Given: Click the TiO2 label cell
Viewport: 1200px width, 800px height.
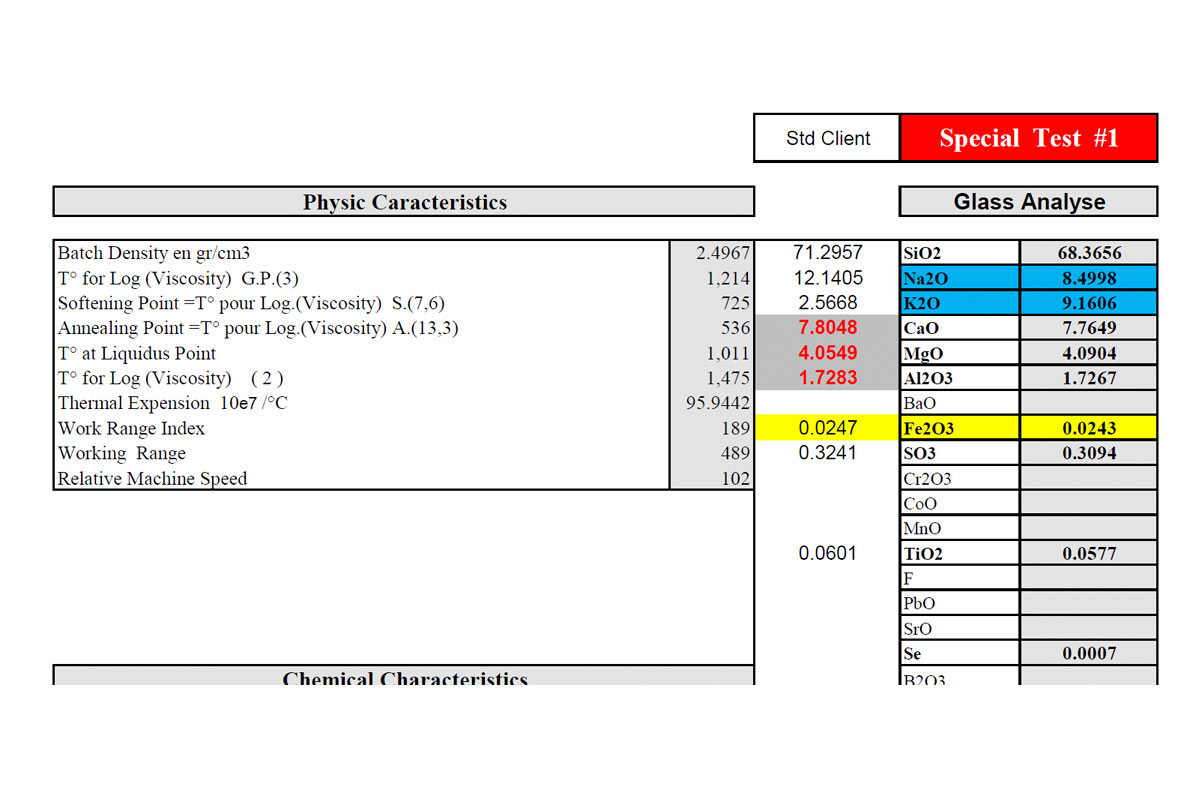Looking at the screenshot, I should [960, 553].
